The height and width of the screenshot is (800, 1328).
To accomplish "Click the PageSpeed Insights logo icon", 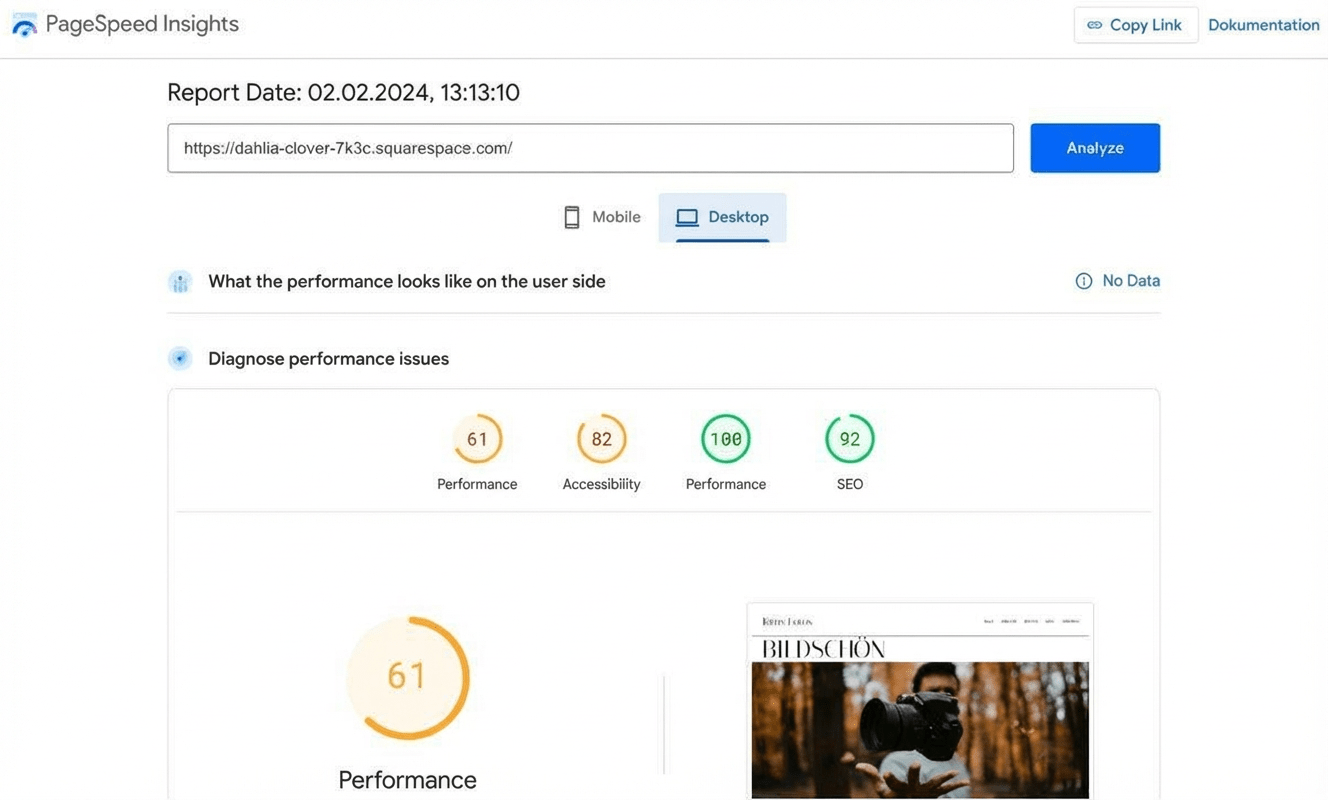I will pyautogui.click(x=24, y=26).
